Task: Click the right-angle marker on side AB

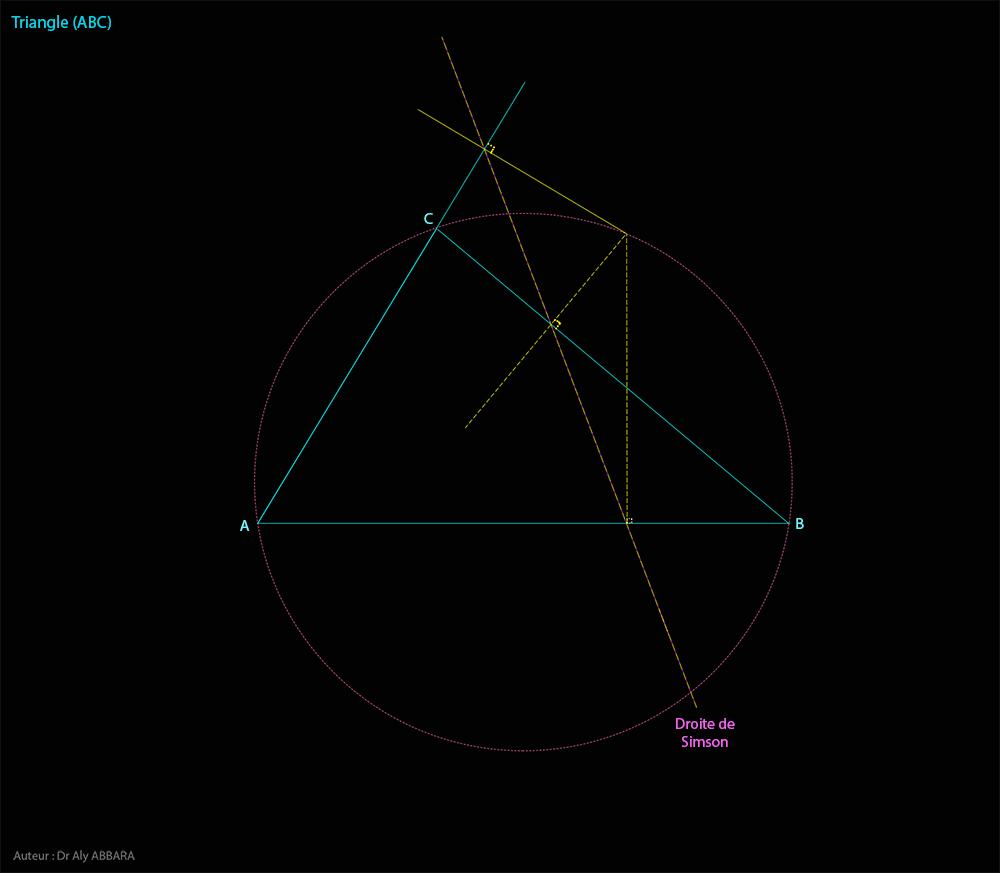Action: click(629, 520)
